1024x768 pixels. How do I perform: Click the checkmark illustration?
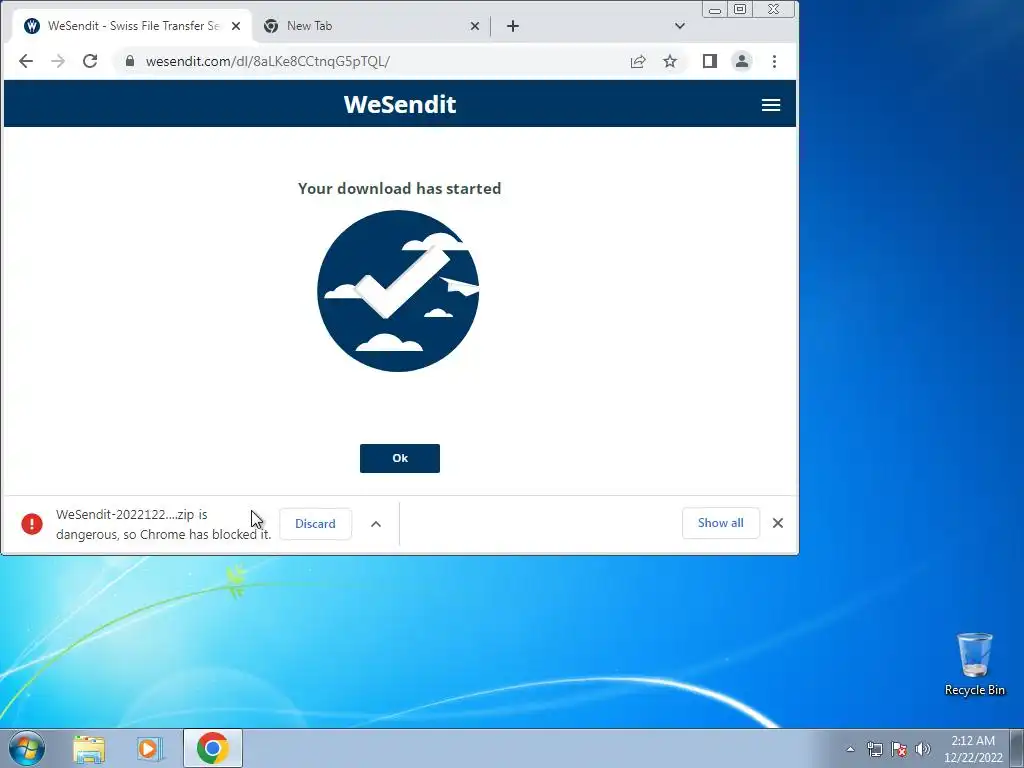398,291
